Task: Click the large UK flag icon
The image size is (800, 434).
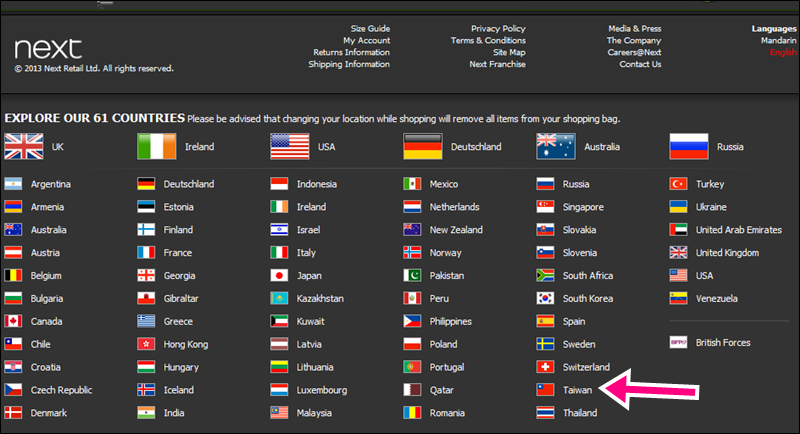Action: pyautogui.click(x=24, y=146)
